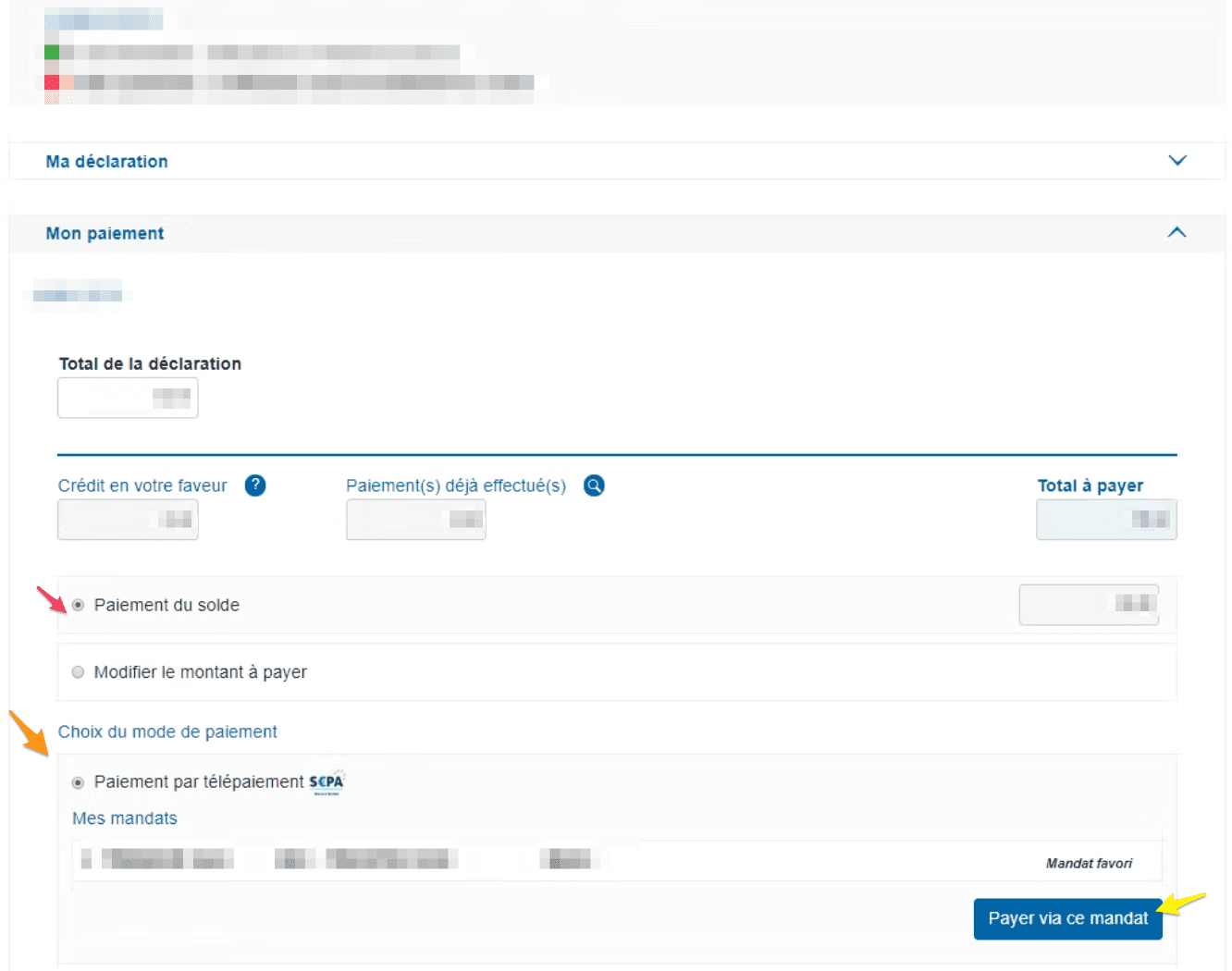Select the mandate row marked Mandat favori
This screenshot has width=1232, height=971.
(x=616, y=861)
